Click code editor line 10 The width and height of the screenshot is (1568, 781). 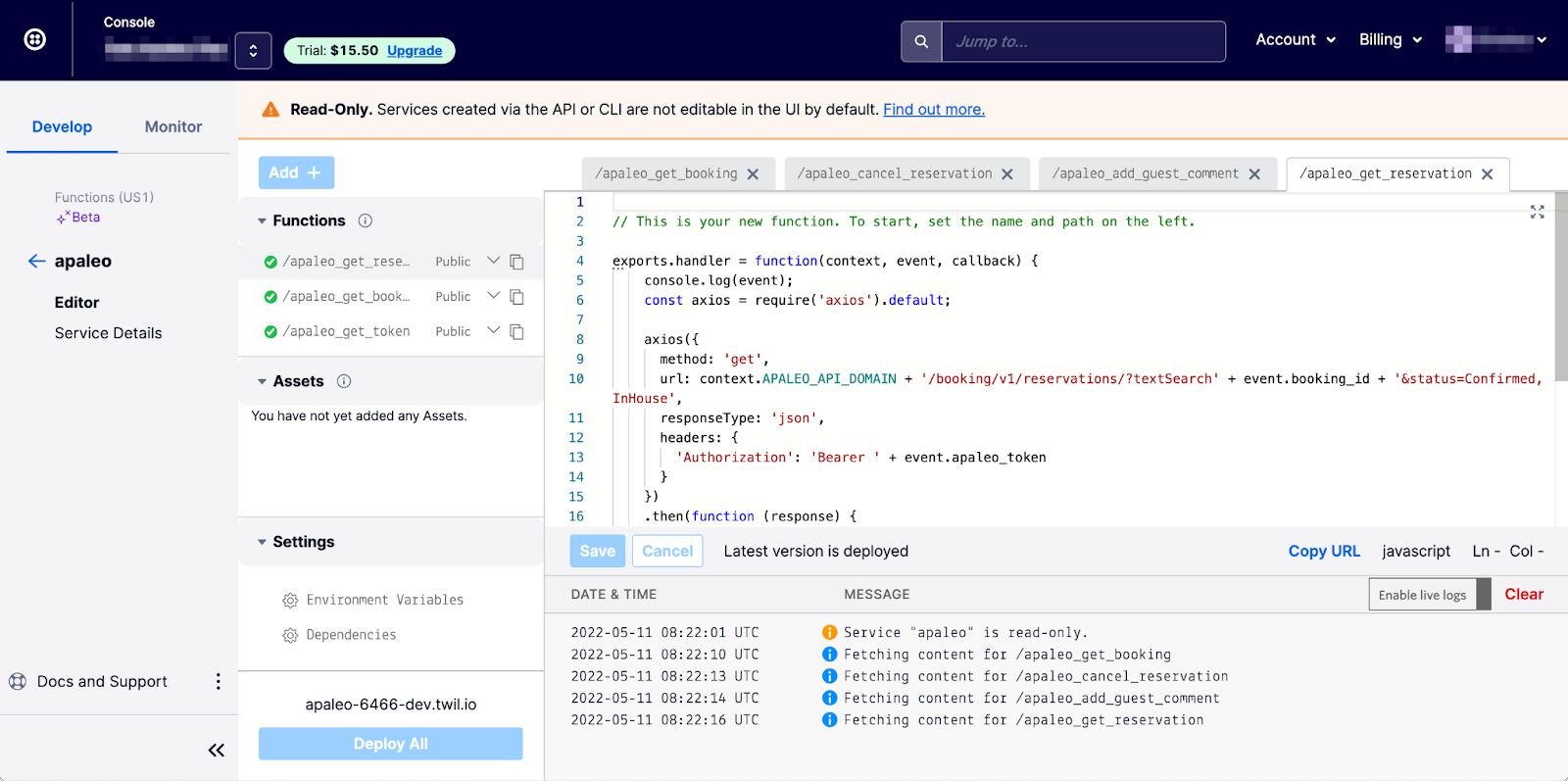[x=1078, y=388]
